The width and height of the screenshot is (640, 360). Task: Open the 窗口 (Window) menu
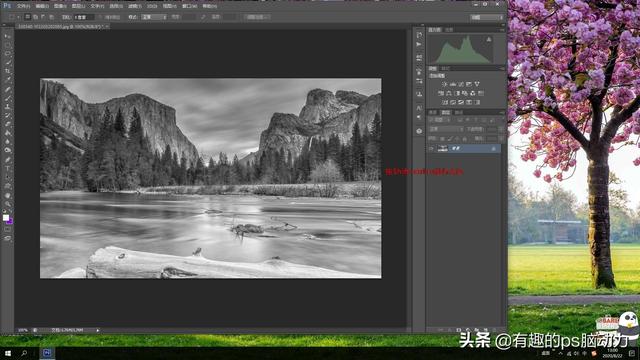tap(189, 6)
